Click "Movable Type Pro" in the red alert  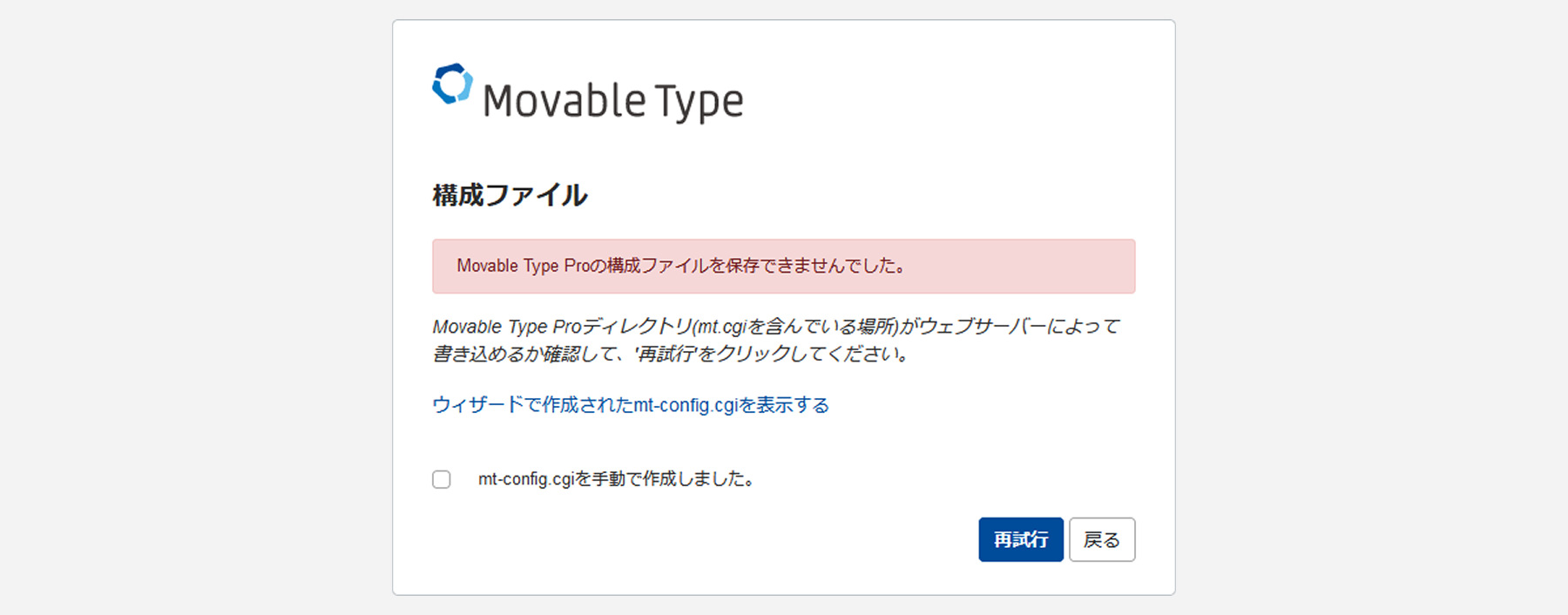click(x=524, y=267)
